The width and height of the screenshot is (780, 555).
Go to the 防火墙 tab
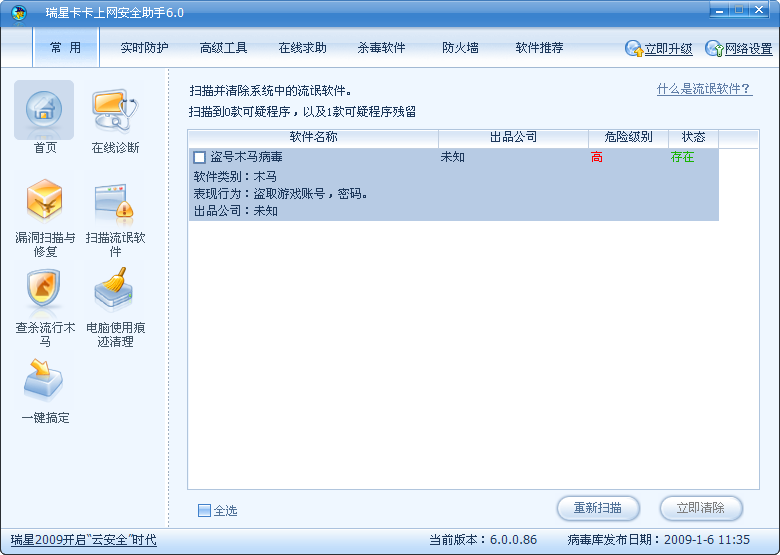460,48
